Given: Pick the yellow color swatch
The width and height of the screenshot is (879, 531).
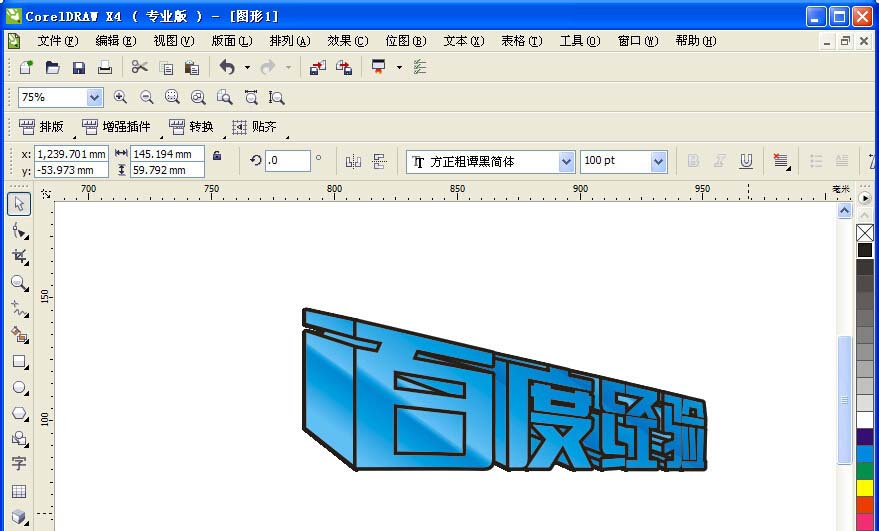Looking at the screenshot, I should point(864,488).
